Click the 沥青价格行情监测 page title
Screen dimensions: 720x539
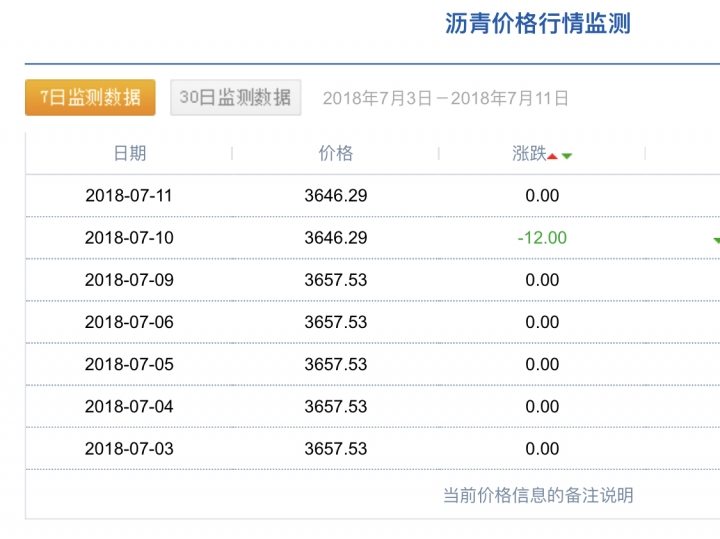coord(538,23)
